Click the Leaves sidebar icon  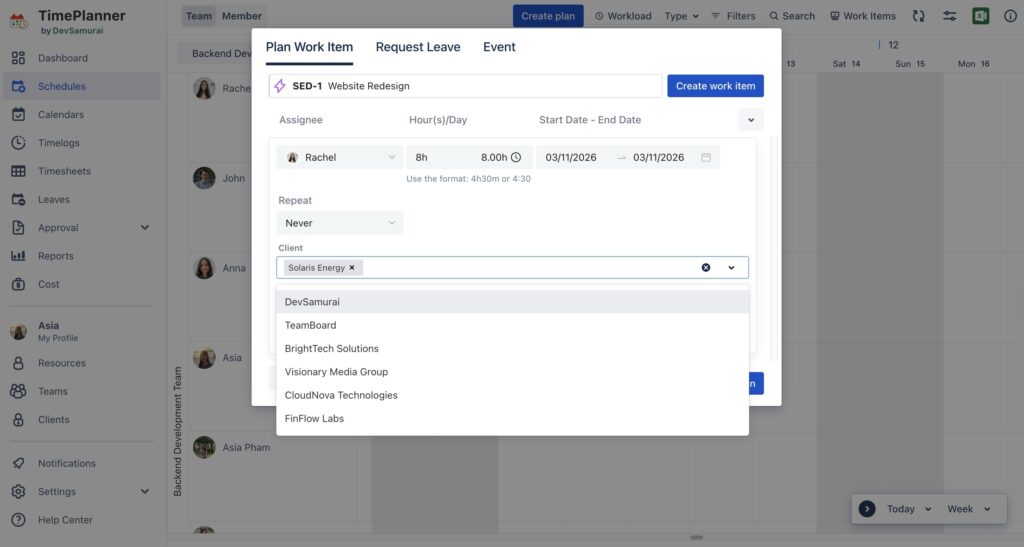point(18,199)
